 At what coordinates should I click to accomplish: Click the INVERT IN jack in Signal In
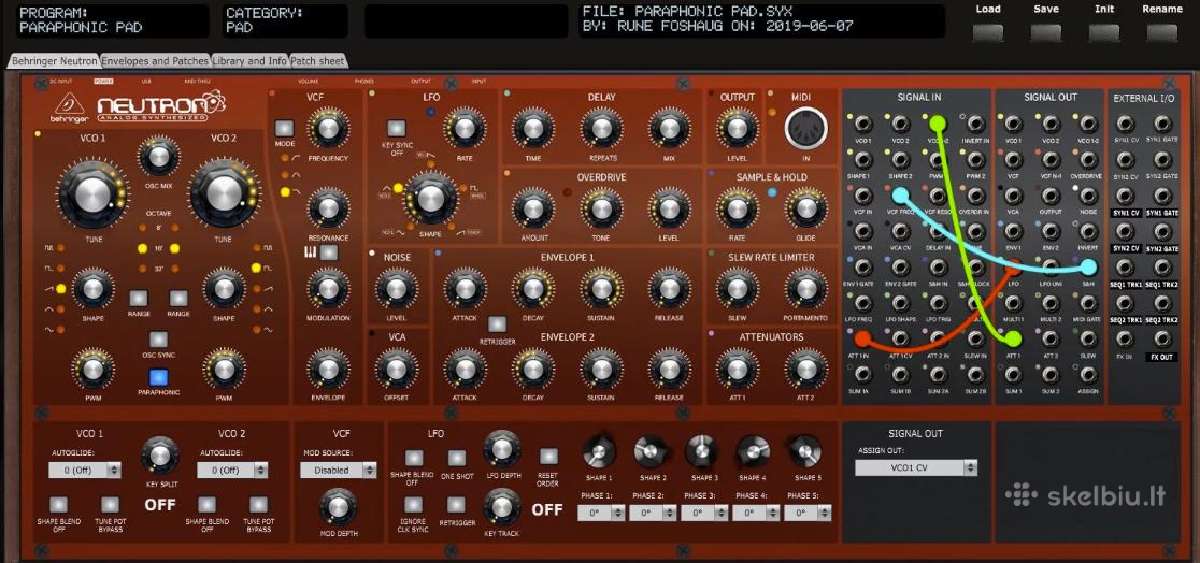(x=975, y=124)
